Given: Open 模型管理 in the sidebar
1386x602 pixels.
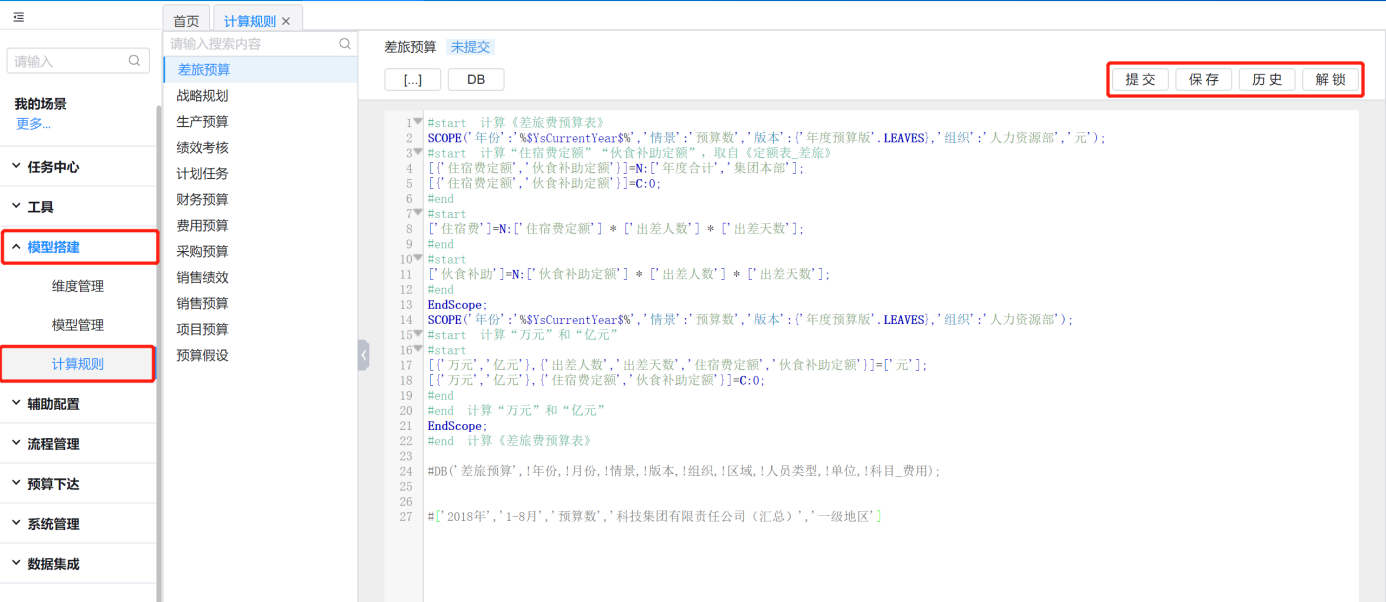Looking at the screenshot, I should tap(78, 325).
